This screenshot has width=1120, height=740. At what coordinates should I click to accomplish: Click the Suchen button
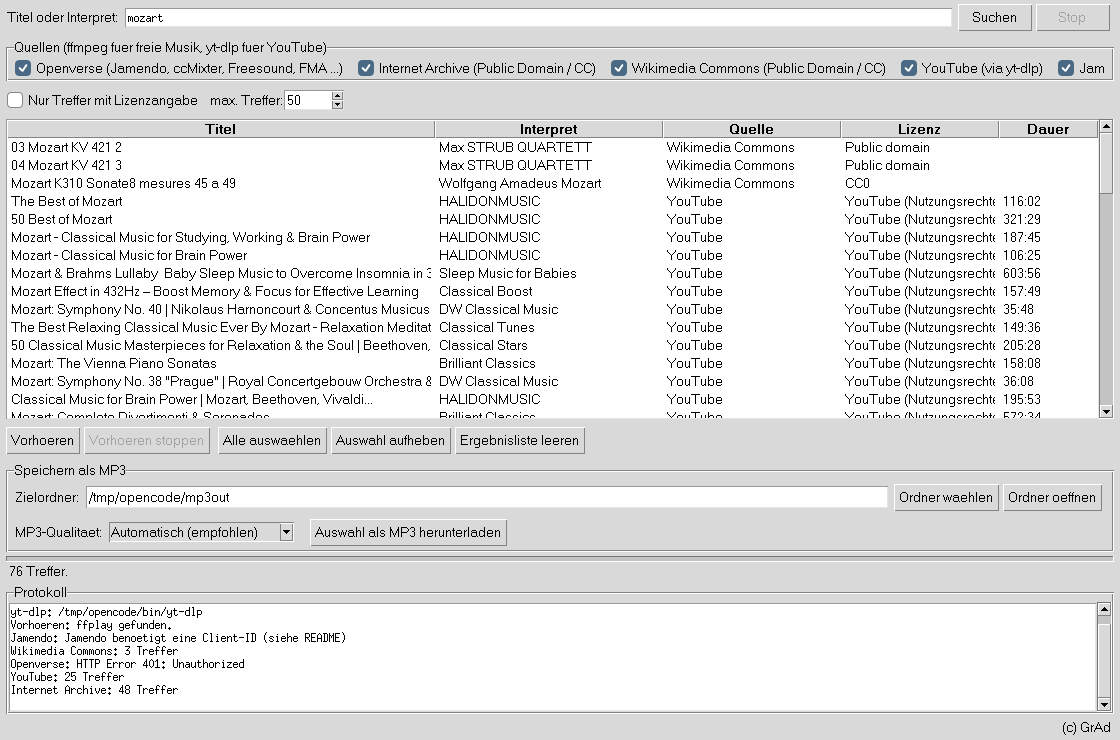[x=994, y=18]
